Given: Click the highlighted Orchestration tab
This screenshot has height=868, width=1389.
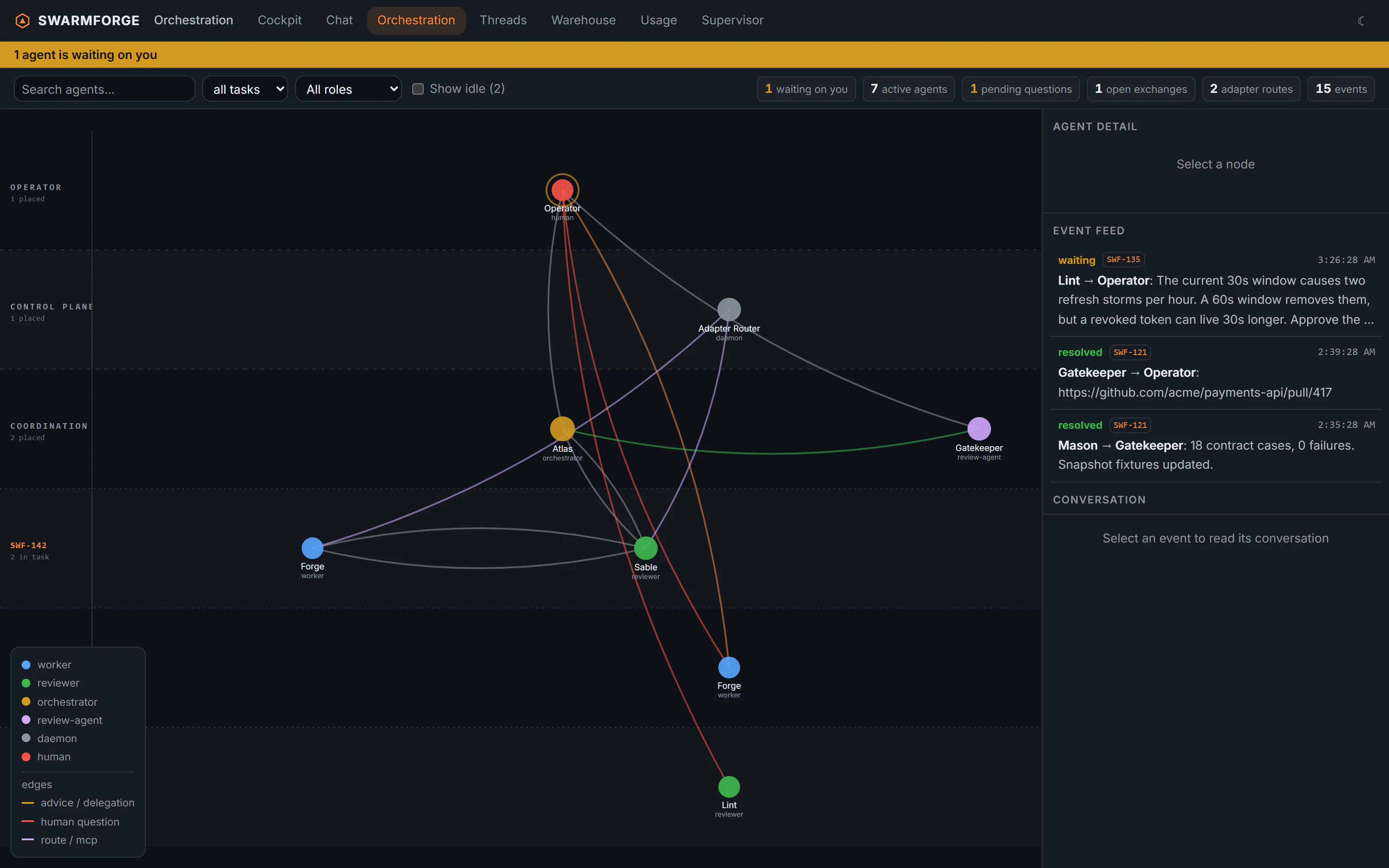Looking at the screenshot, I should 416,20.
